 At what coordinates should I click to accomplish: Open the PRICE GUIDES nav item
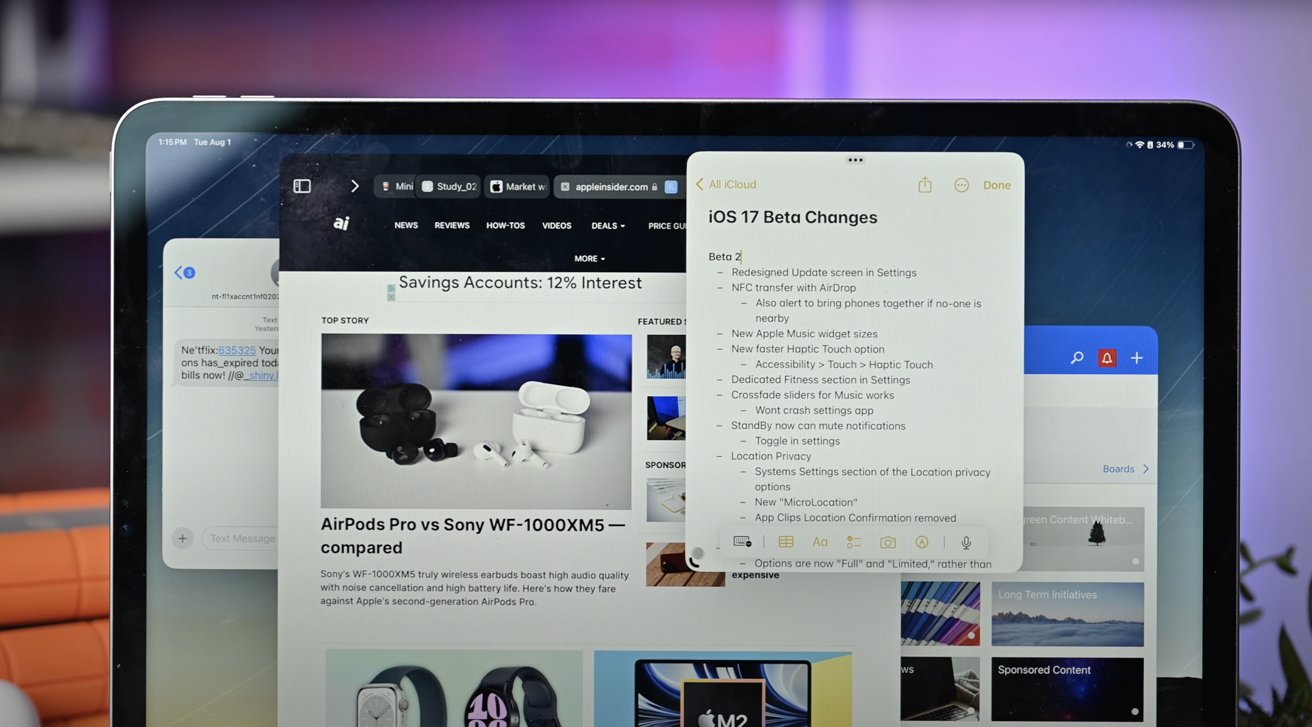(x=667, y=226)
